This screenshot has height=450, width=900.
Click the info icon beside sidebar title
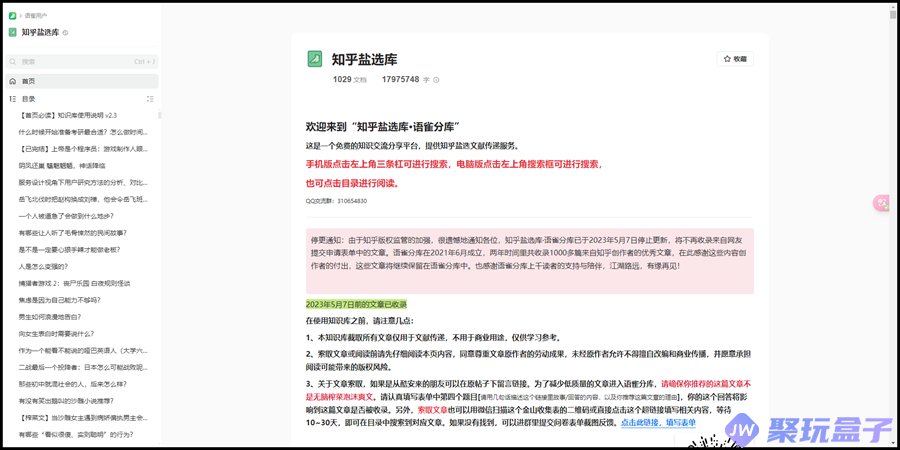click(x=65, y=33)
